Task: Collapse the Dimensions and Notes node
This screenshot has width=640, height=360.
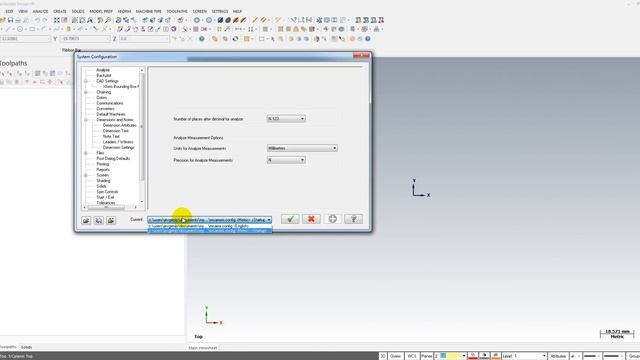Action: click(x=86, y=120)
